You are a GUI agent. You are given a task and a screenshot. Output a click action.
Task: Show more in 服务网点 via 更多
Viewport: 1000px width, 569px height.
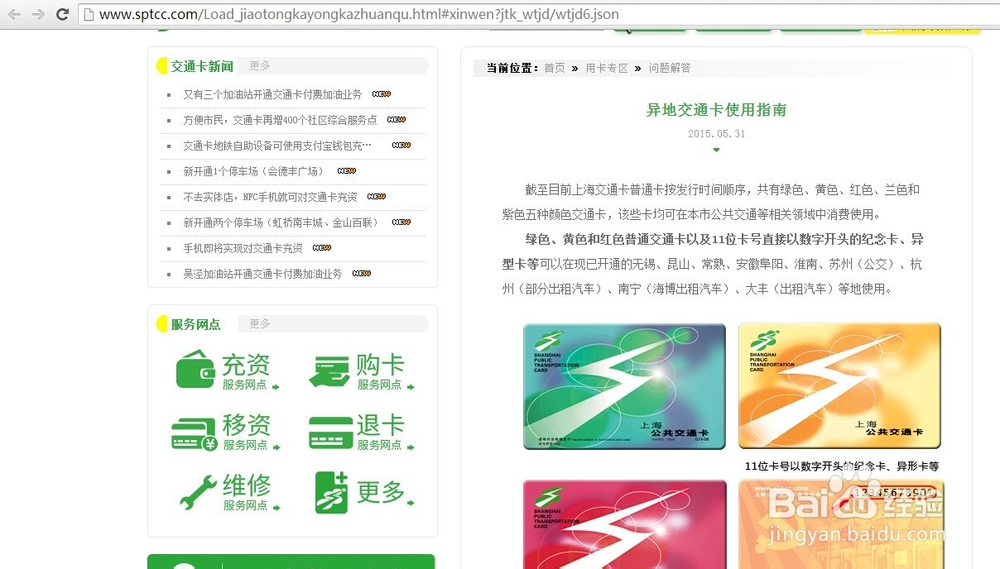tap(260, 323)
